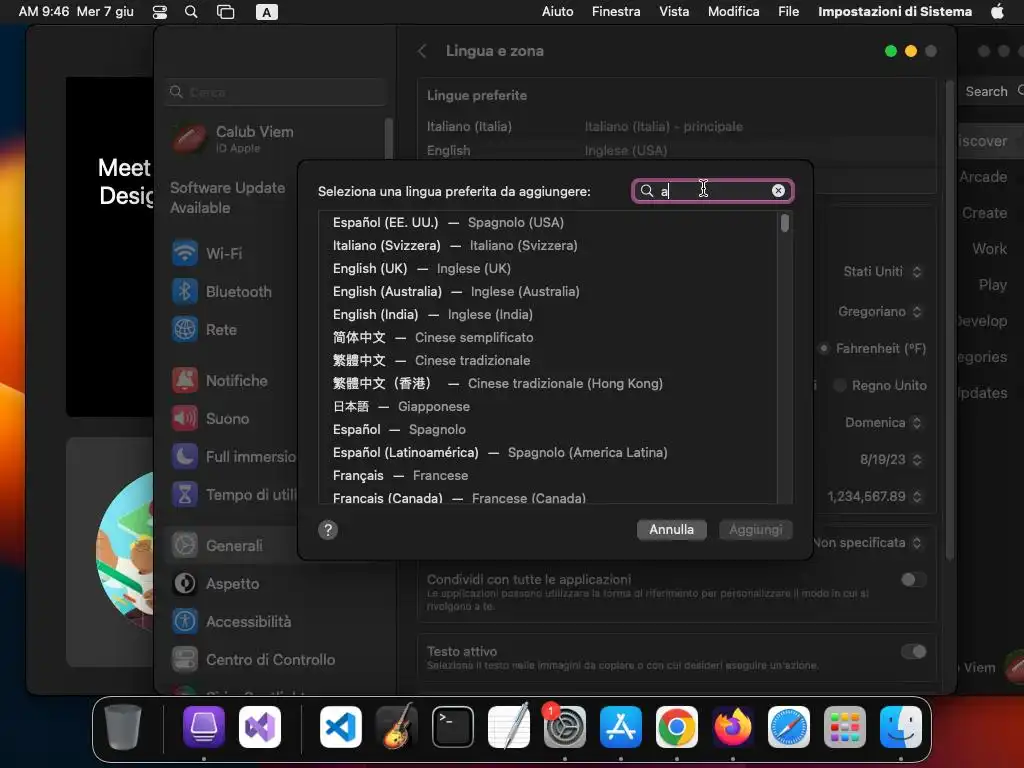Select English (Australia) language row
1024x768 pixels.
[548, 291]
